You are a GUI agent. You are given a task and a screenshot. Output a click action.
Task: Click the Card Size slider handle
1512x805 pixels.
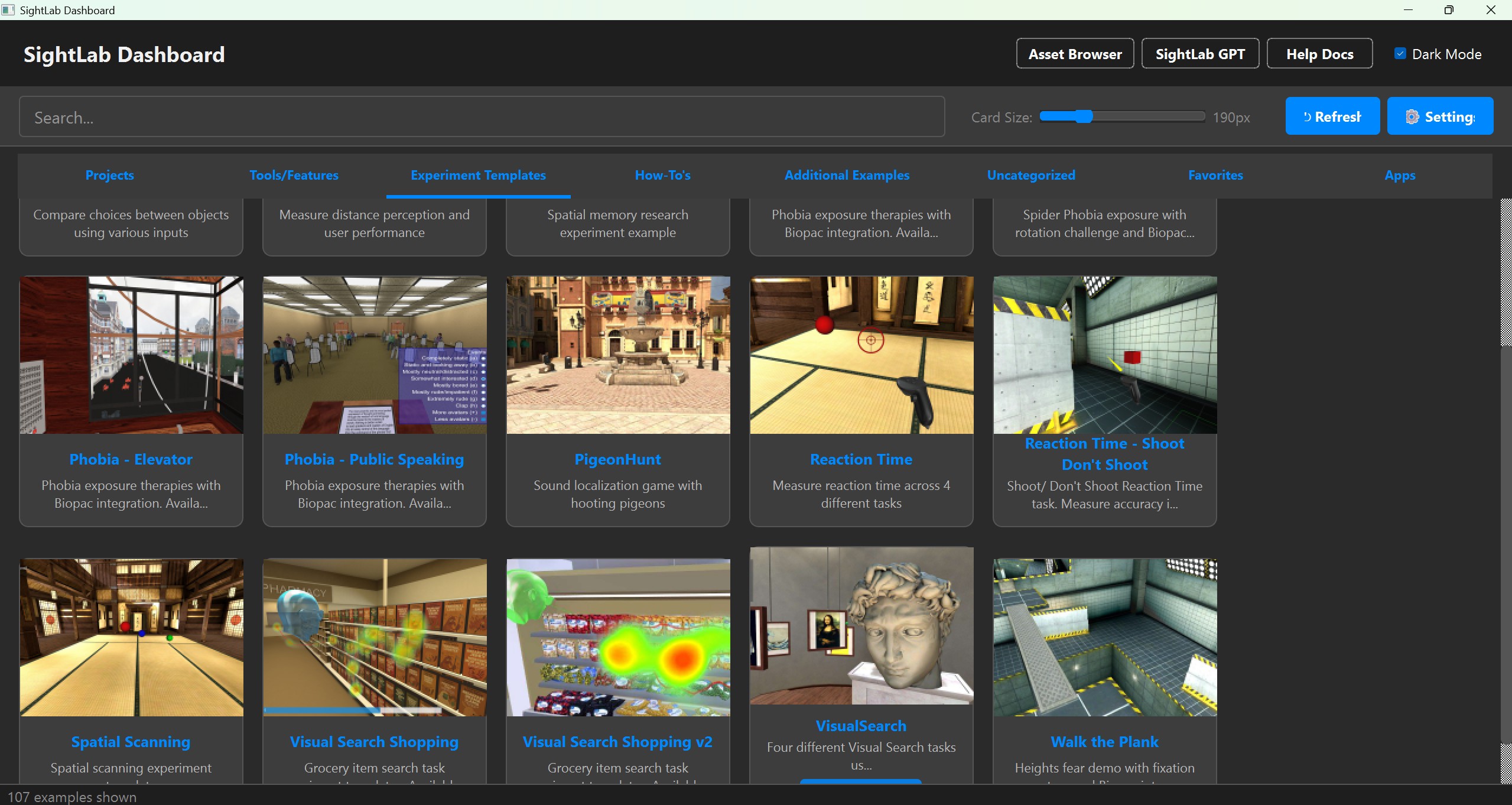[1084, 116]
